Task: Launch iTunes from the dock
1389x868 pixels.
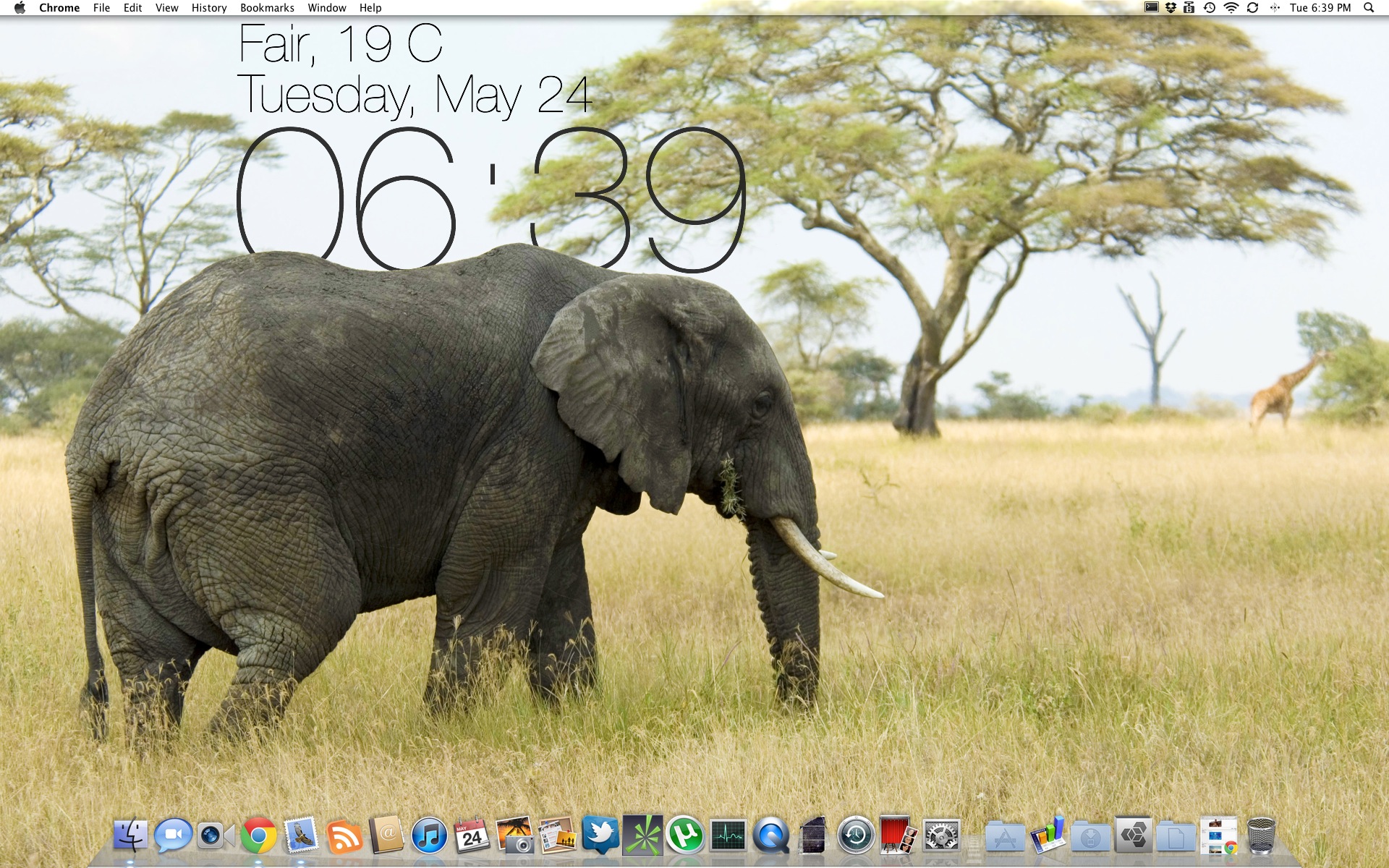Action: tap(429, 836)
